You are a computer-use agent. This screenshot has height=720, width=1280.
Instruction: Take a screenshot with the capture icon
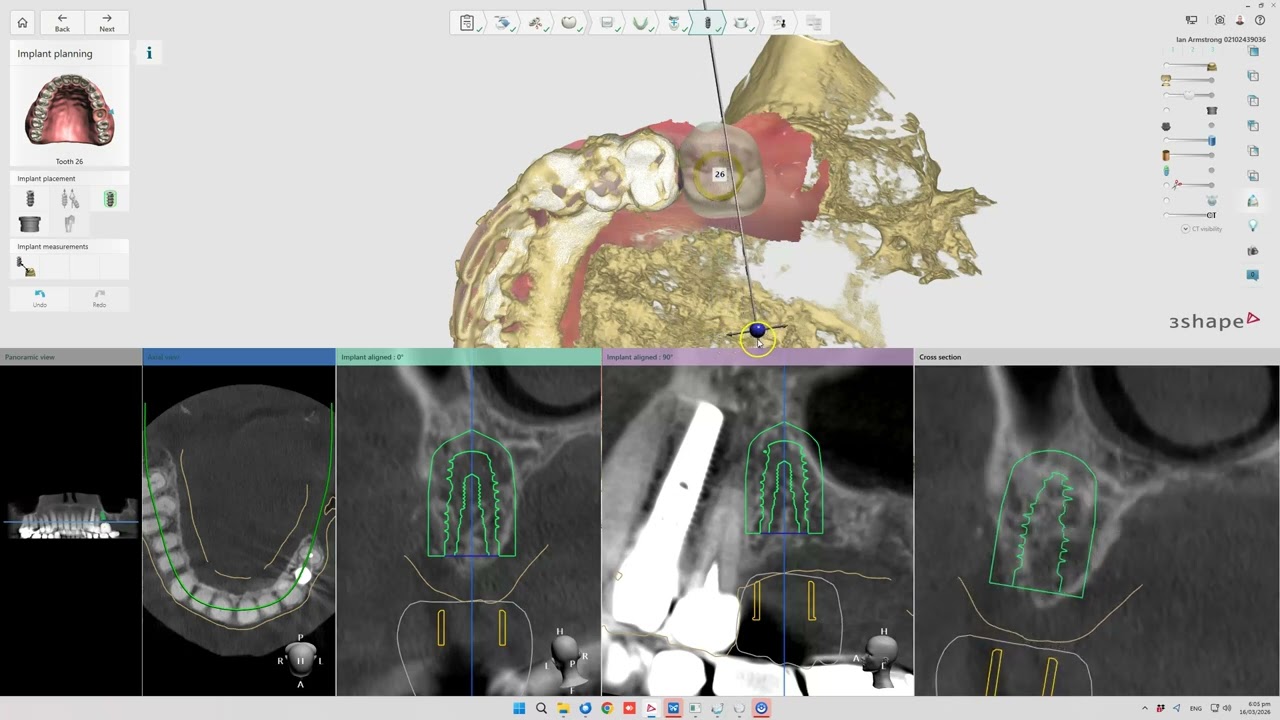tap(1219, 20)
